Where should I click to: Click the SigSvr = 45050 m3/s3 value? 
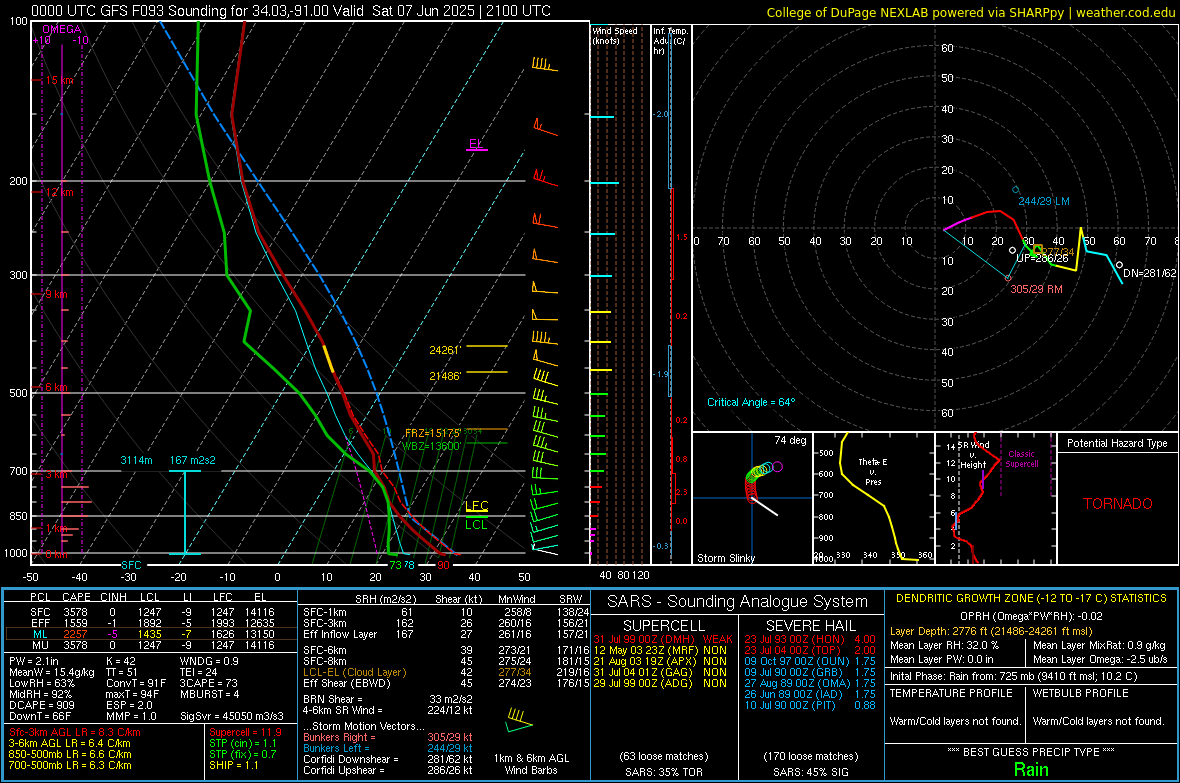[232, 716]
